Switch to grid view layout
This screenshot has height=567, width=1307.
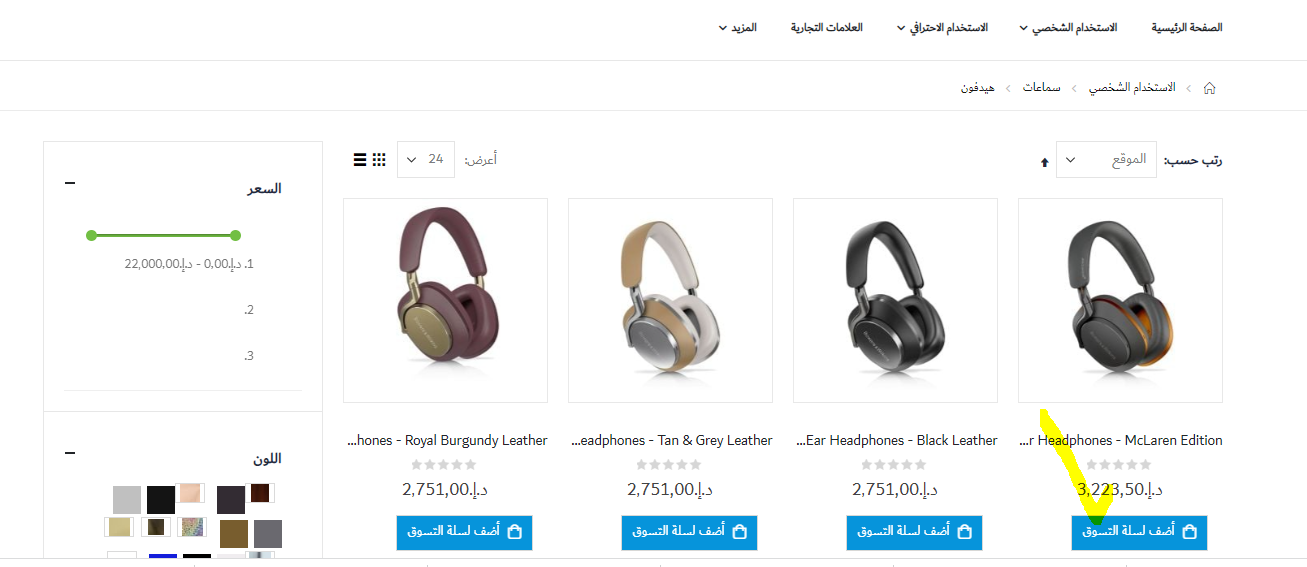tap(379, 159)
